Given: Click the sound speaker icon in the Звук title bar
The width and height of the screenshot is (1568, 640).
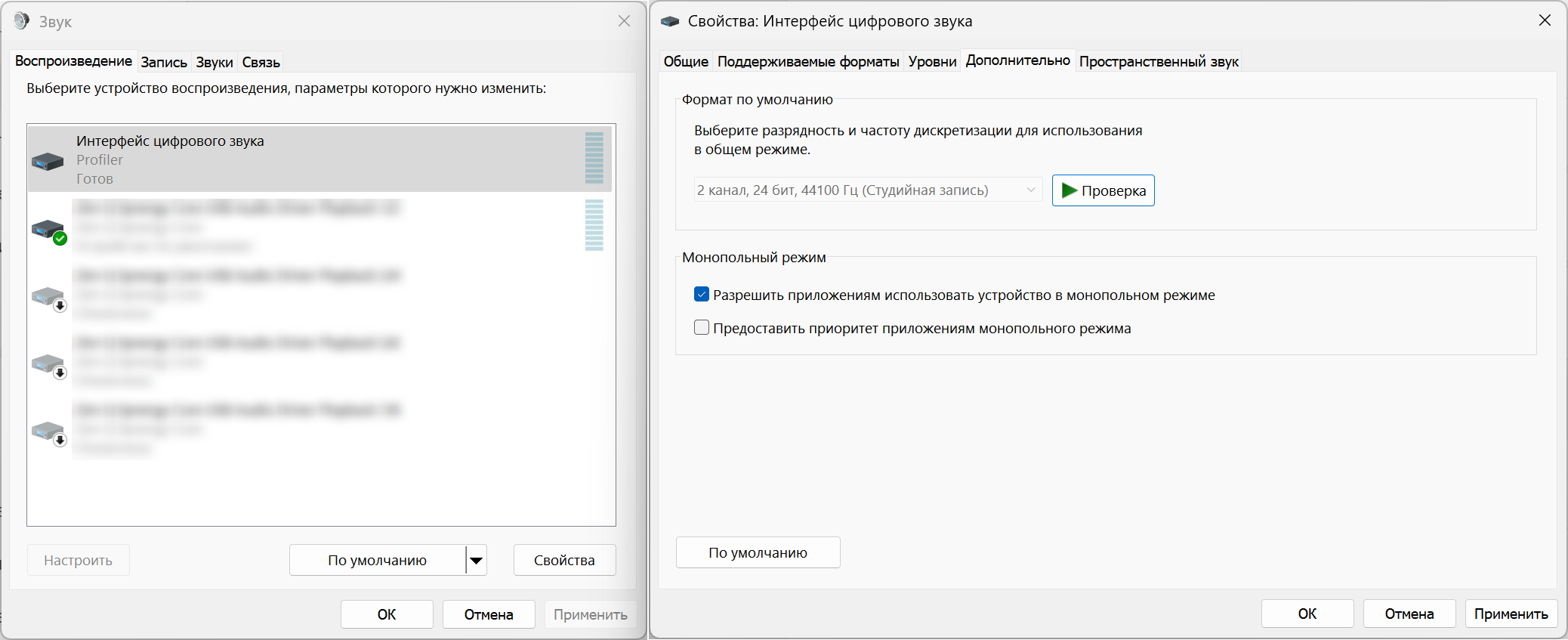Looking at the screenshot, I should point(22,21).
